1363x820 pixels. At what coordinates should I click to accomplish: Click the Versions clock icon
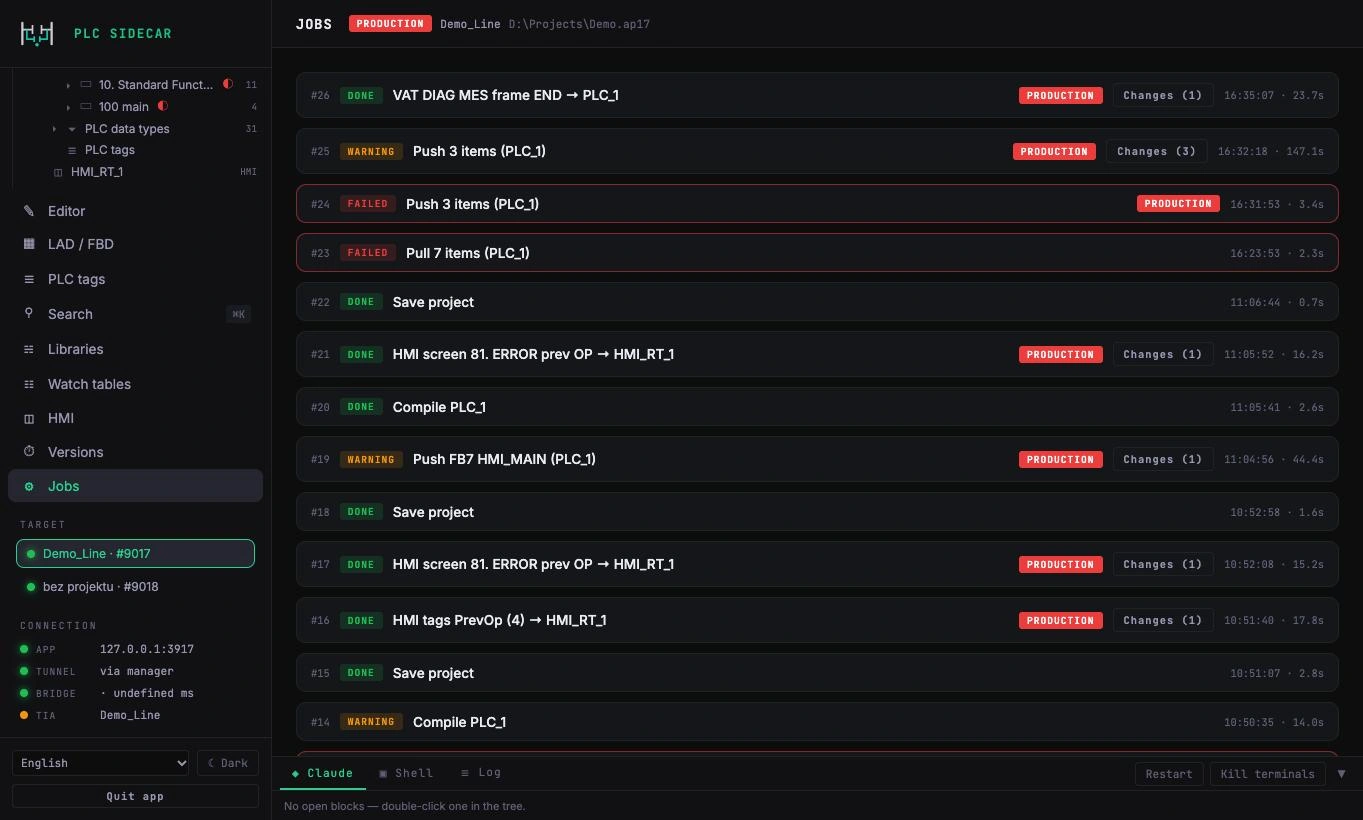point(29,451)
